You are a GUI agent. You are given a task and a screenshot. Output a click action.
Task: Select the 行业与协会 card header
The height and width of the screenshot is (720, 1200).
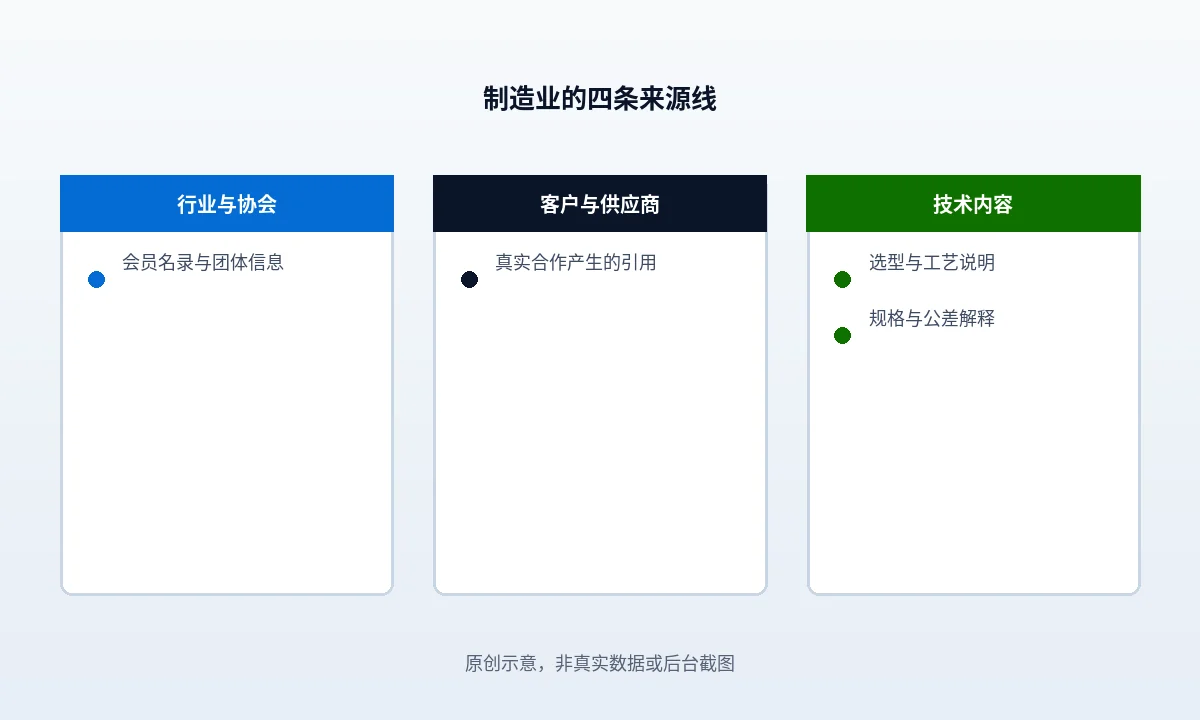[227, 204]
